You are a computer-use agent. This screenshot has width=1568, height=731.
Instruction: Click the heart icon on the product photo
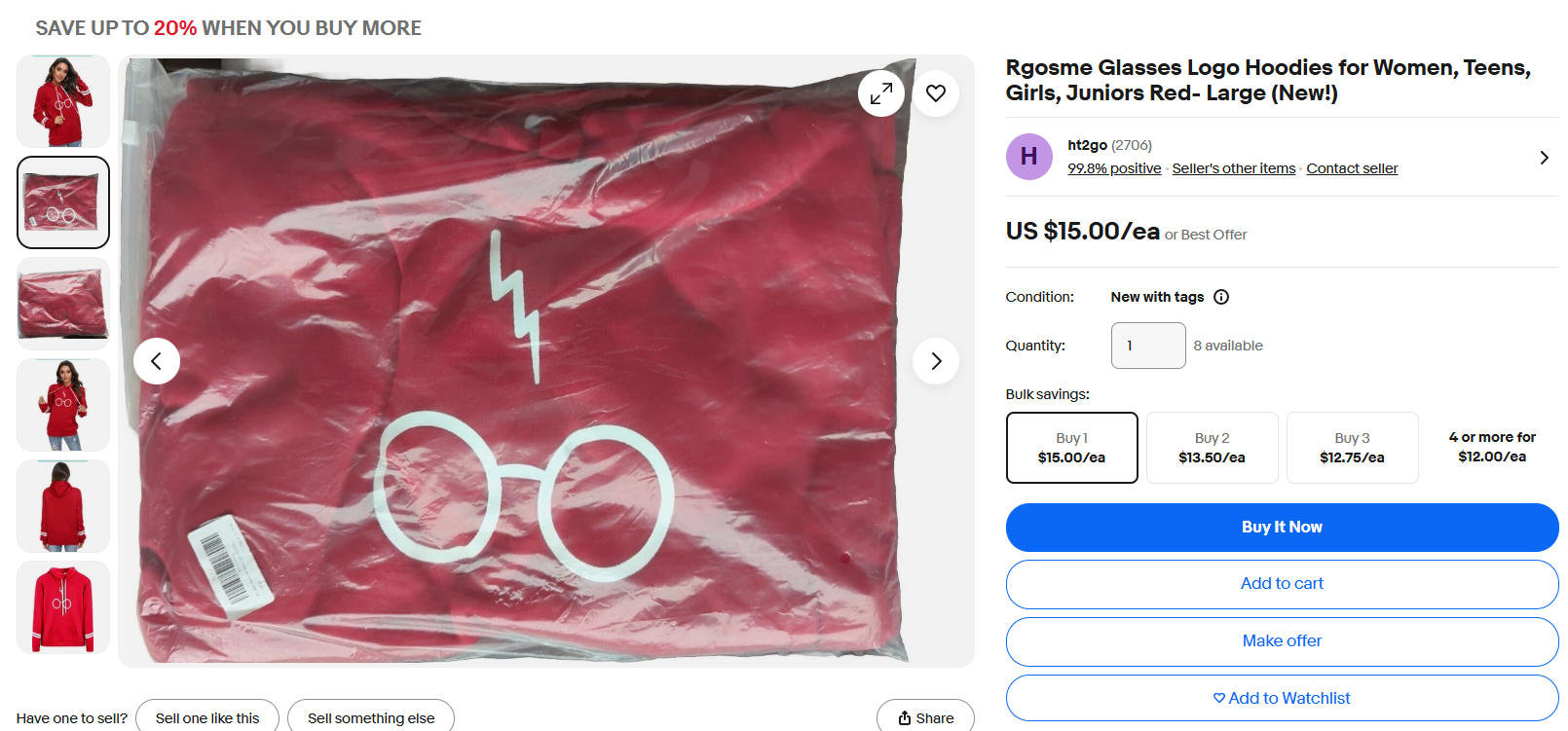pyautogui.click(x=936, y=92)
